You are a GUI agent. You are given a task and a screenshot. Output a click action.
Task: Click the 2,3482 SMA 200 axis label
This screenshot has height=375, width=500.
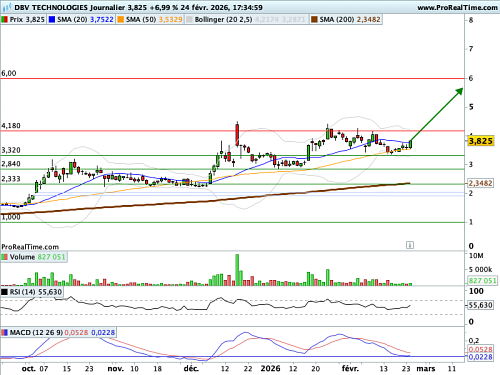pos(480,183)
